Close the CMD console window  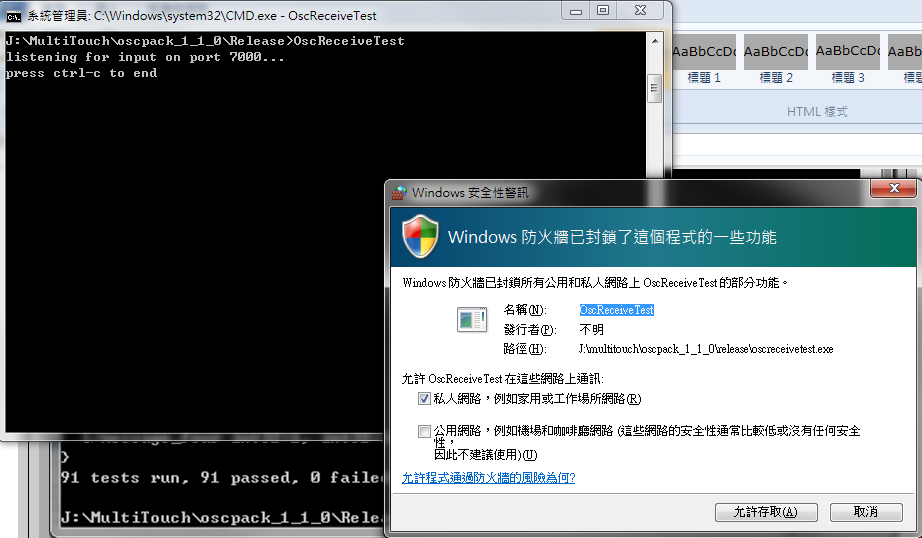tap(640, 11)
